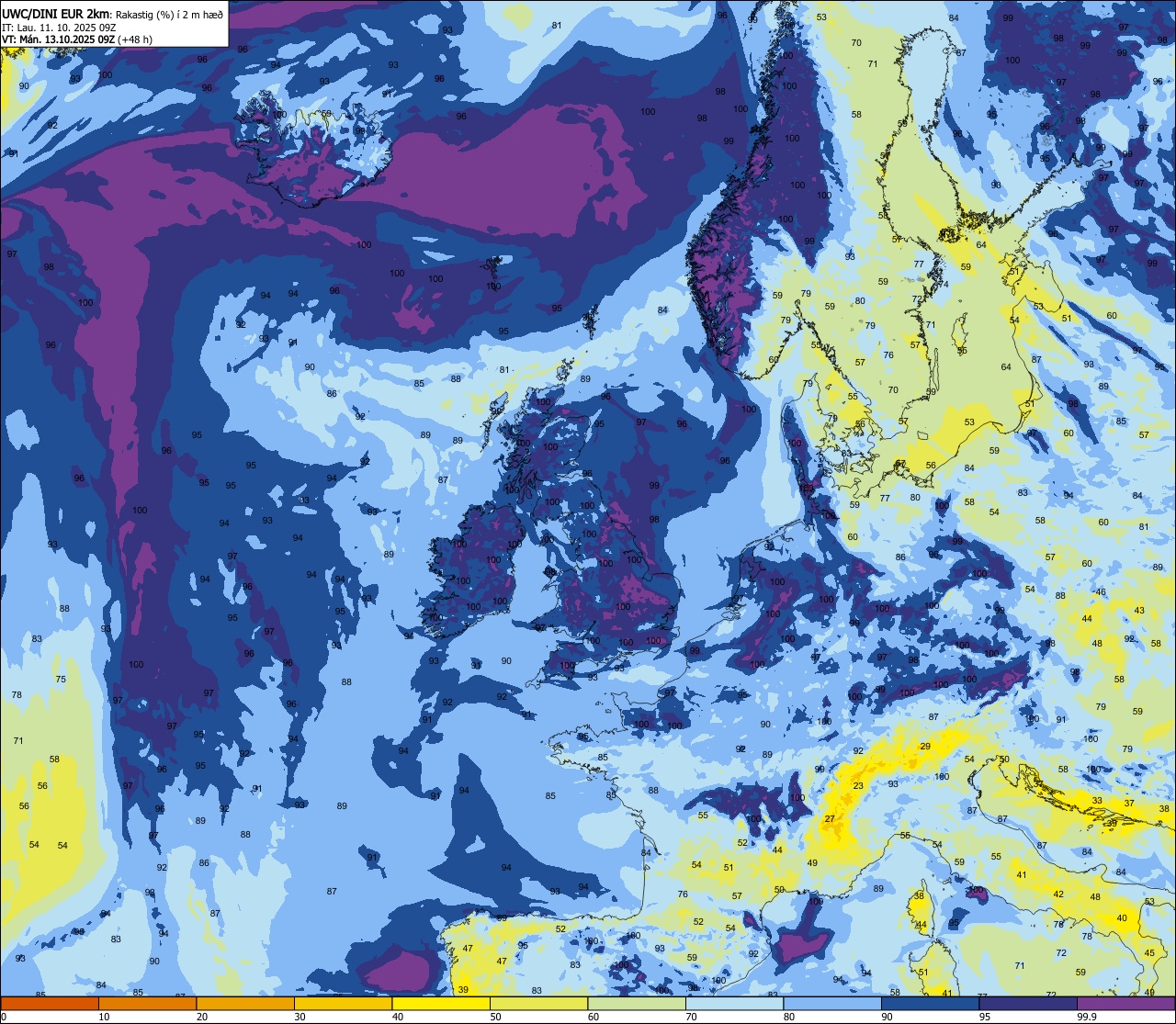This screenshot has width=1176, height=1024.
Task: Click the humidity value '45' on the map
Action: pyautogui.click(x=1150, y=953)
